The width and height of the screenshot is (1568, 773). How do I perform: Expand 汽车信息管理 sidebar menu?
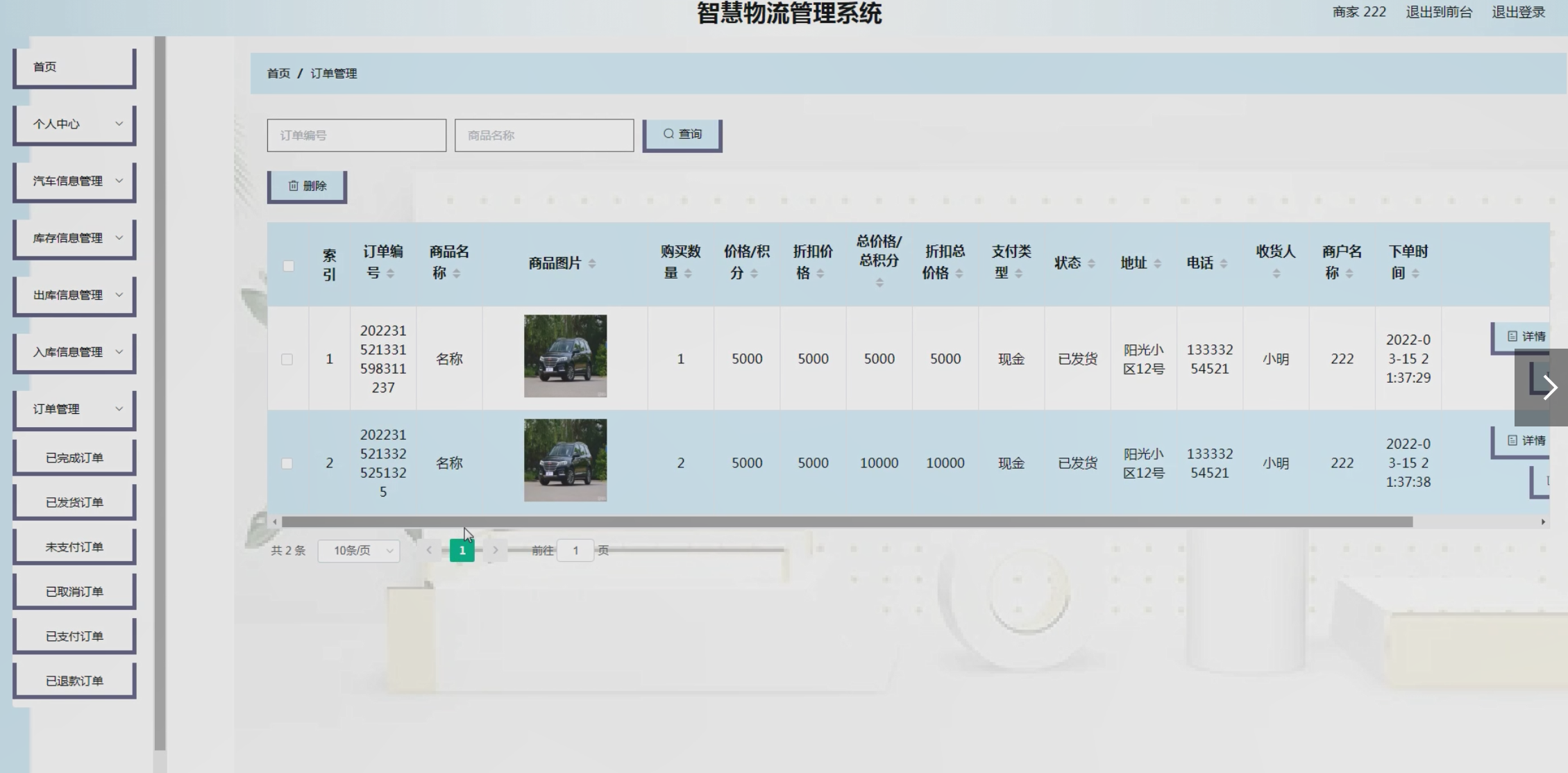(x=74, y=181)
